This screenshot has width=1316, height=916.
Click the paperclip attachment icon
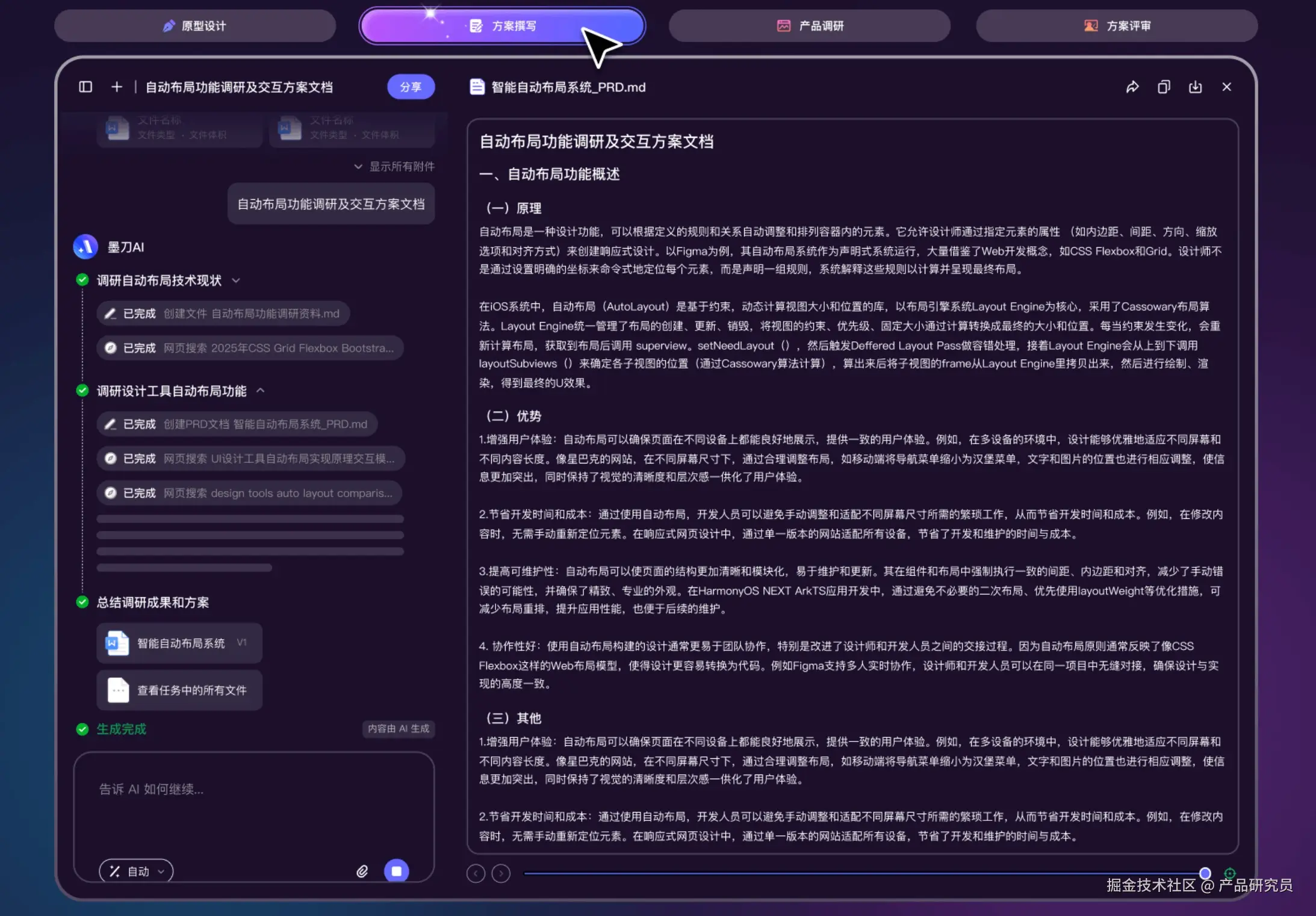click(362, 871)
